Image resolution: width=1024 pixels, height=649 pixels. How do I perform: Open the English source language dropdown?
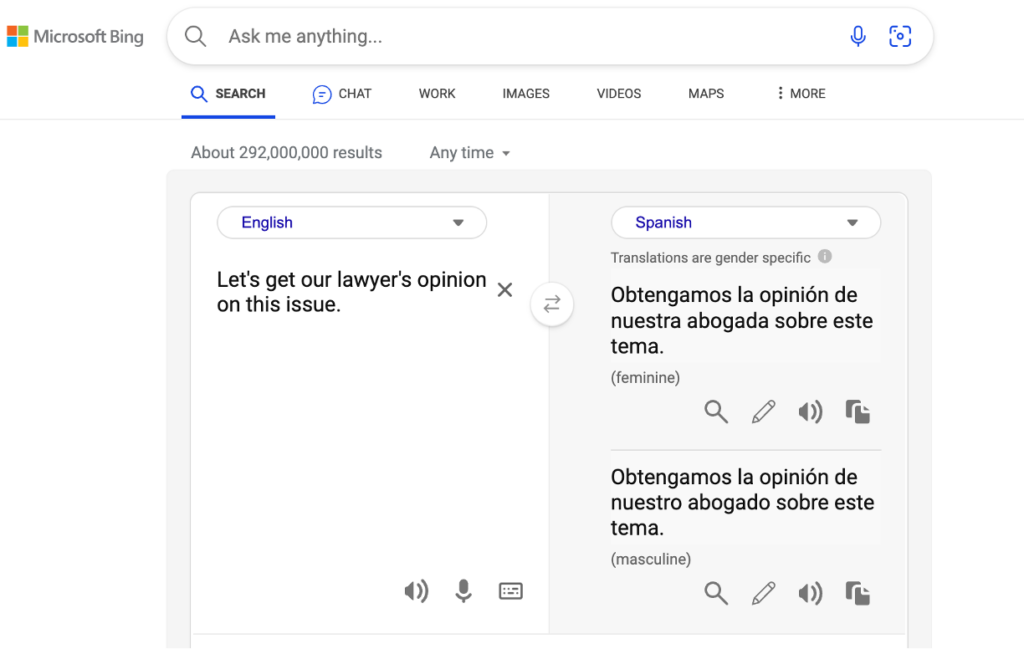tap(351, 222)
